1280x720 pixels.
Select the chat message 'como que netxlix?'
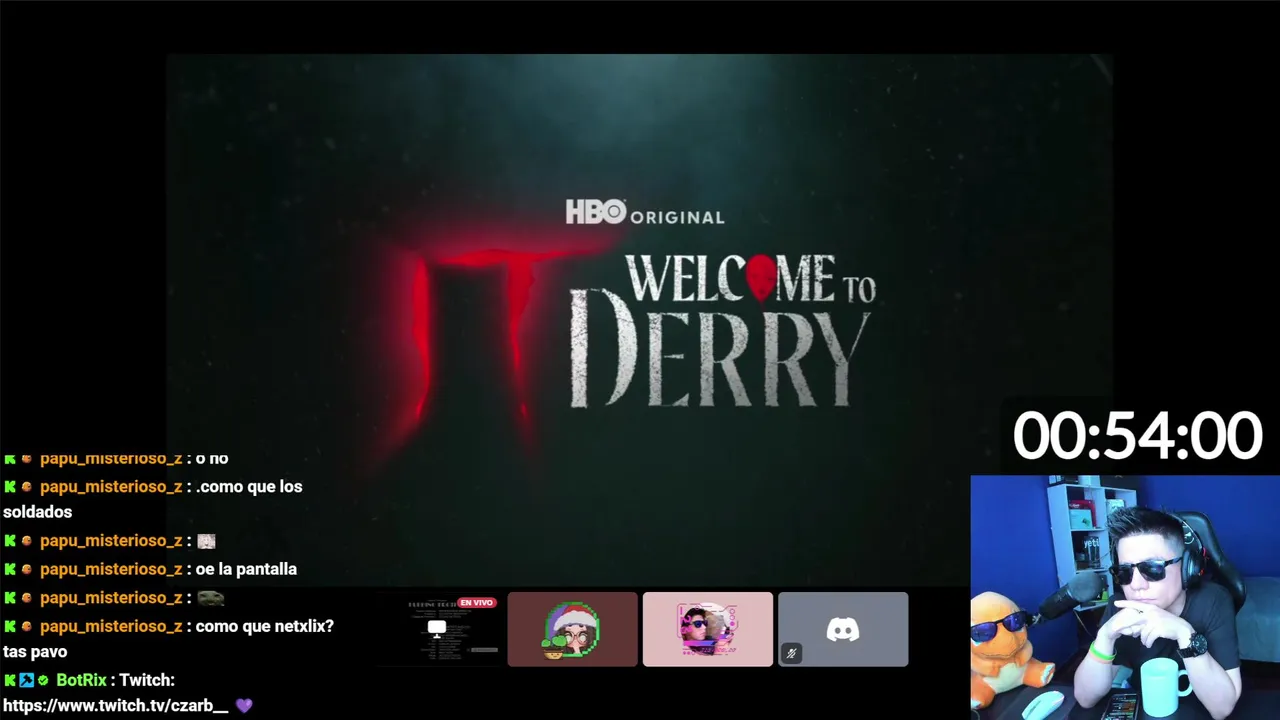(x=265, y=626)
